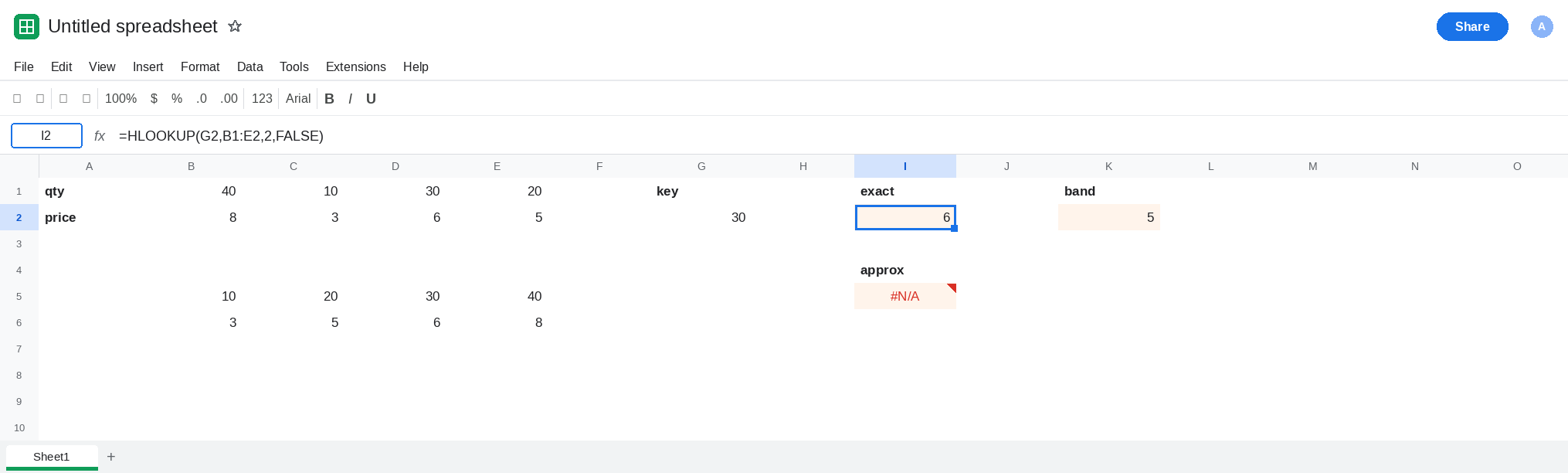The image size is (1568, 473).
Task: Select cell E5 containing 40
Action: coord(497,296)
